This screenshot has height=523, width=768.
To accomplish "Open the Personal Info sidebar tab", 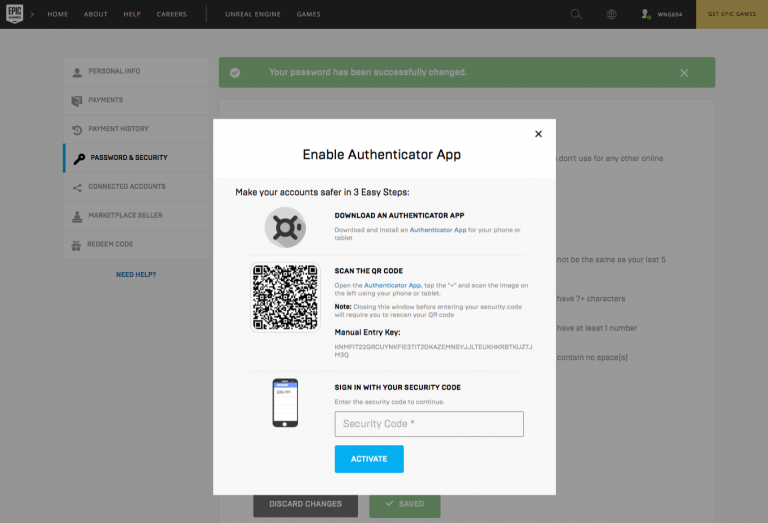I will 137,71.
